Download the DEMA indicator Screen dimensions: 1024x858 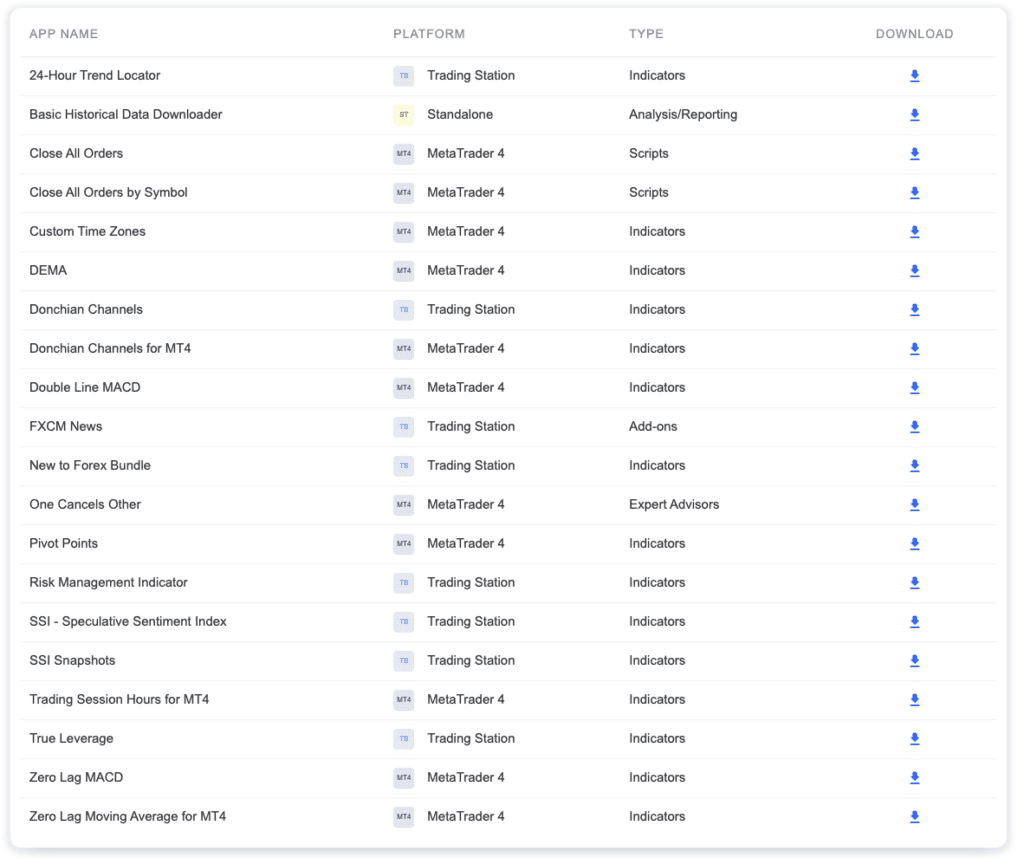coord(914,271)
